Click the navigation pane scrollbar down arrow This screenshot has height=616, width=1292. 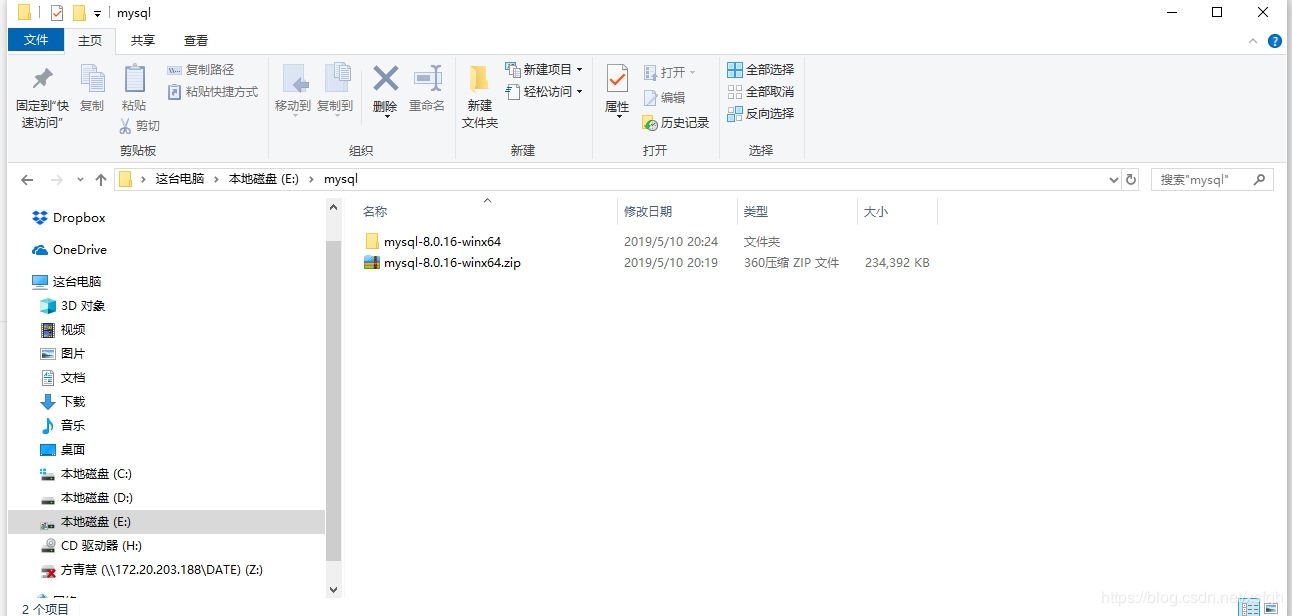point(334,590)
